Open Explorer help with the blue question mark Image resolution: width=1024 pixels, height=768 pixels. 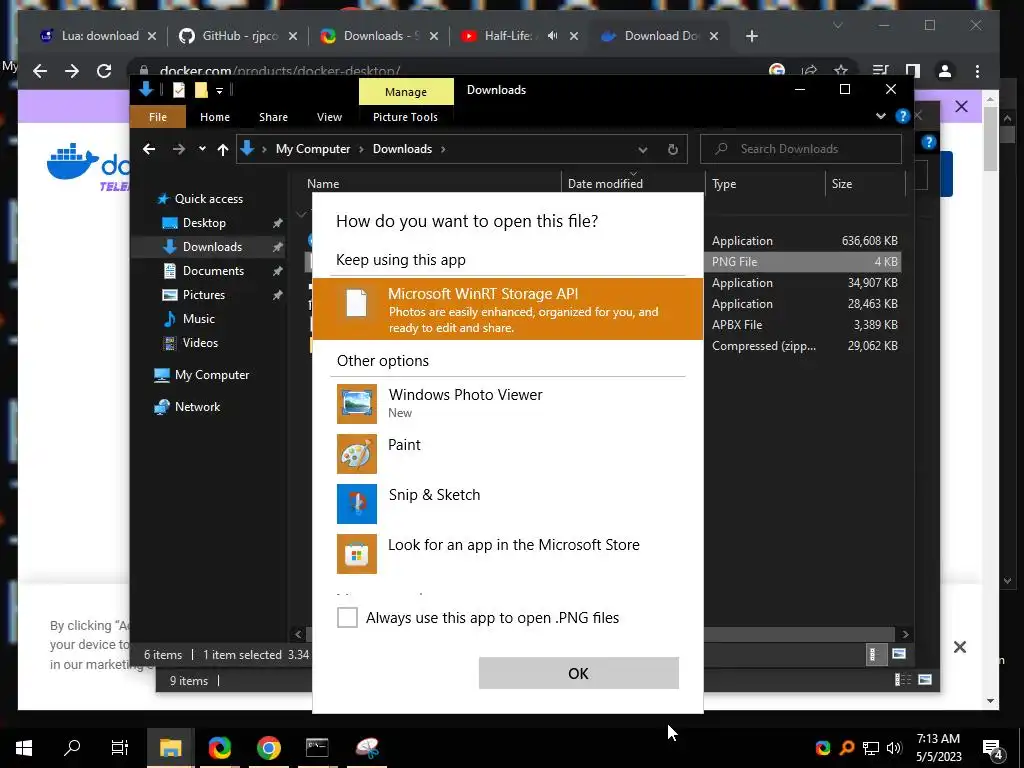(x=903, y=116)
